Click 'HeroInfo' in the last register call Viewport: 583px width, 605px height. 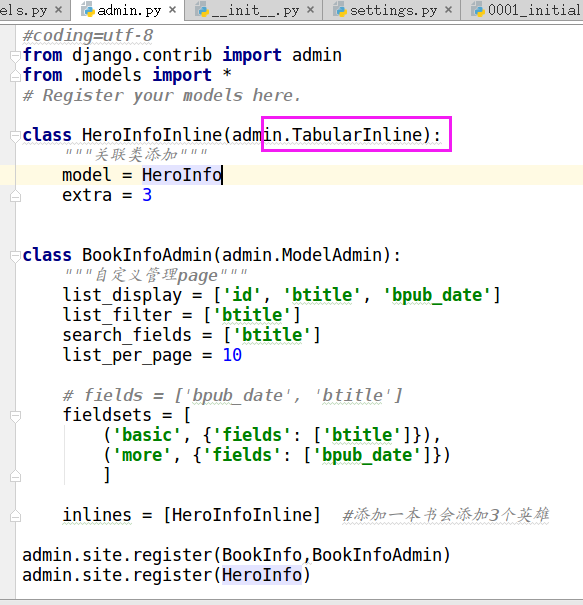click(262, 575)
